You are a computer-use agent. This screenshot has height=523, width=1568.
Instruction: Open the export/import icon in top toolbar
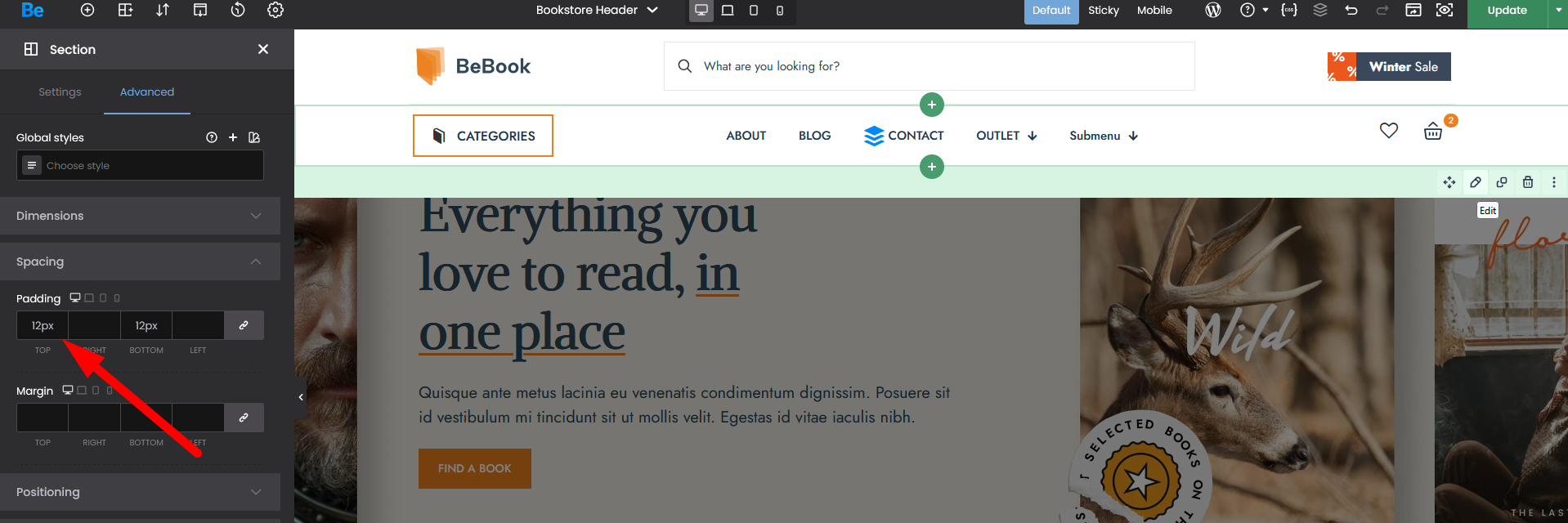(200, 10)
